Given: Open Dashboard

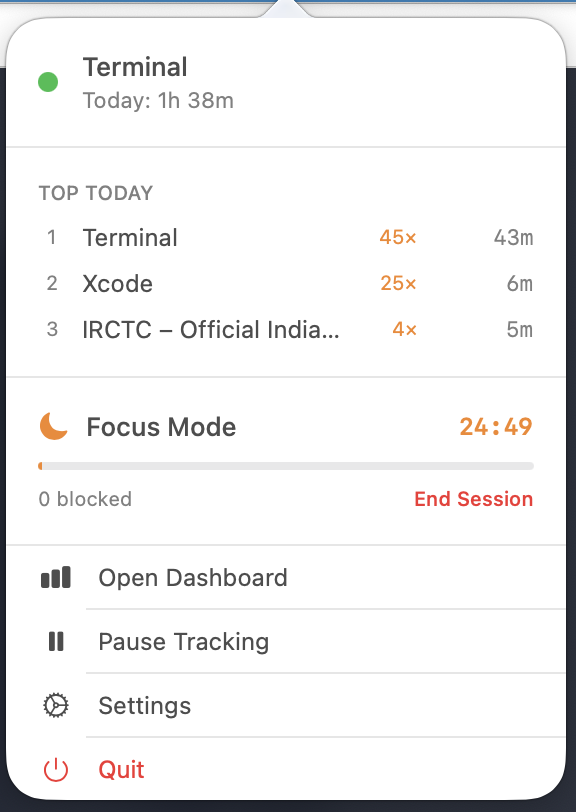Looking at the screenshot, I should pyautogui.click(x=193, y=577).
